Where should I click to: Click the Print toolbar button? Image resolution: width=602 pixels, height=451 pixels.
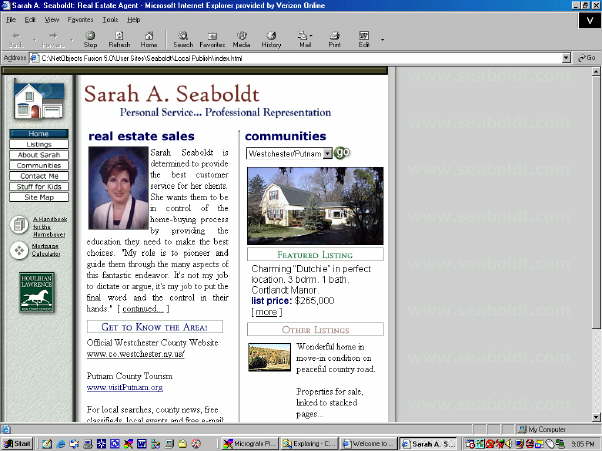(334, 40)
